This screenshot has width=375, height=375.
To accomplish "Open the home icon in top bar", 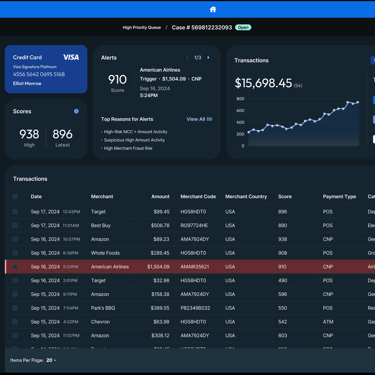I will coord(213,9).
